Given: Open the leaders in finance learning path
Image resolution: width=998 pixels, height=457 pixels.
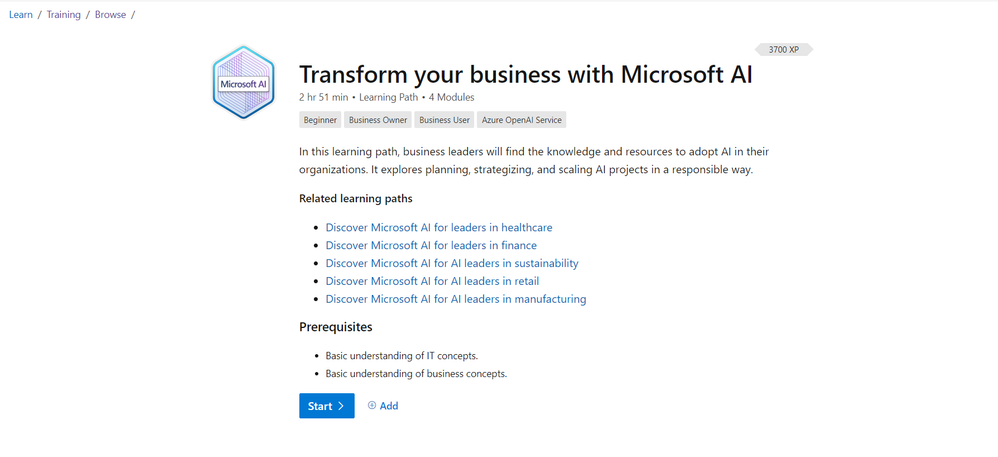Looking at the screenshot, I should (431, 245).
